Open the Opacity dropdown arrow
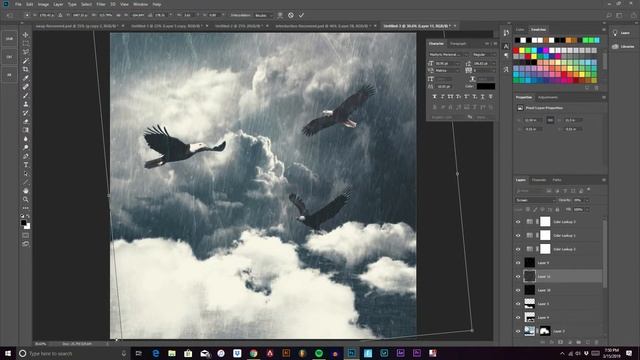The height and width of the screenshot is (360, 640). (x=587, y=200)
